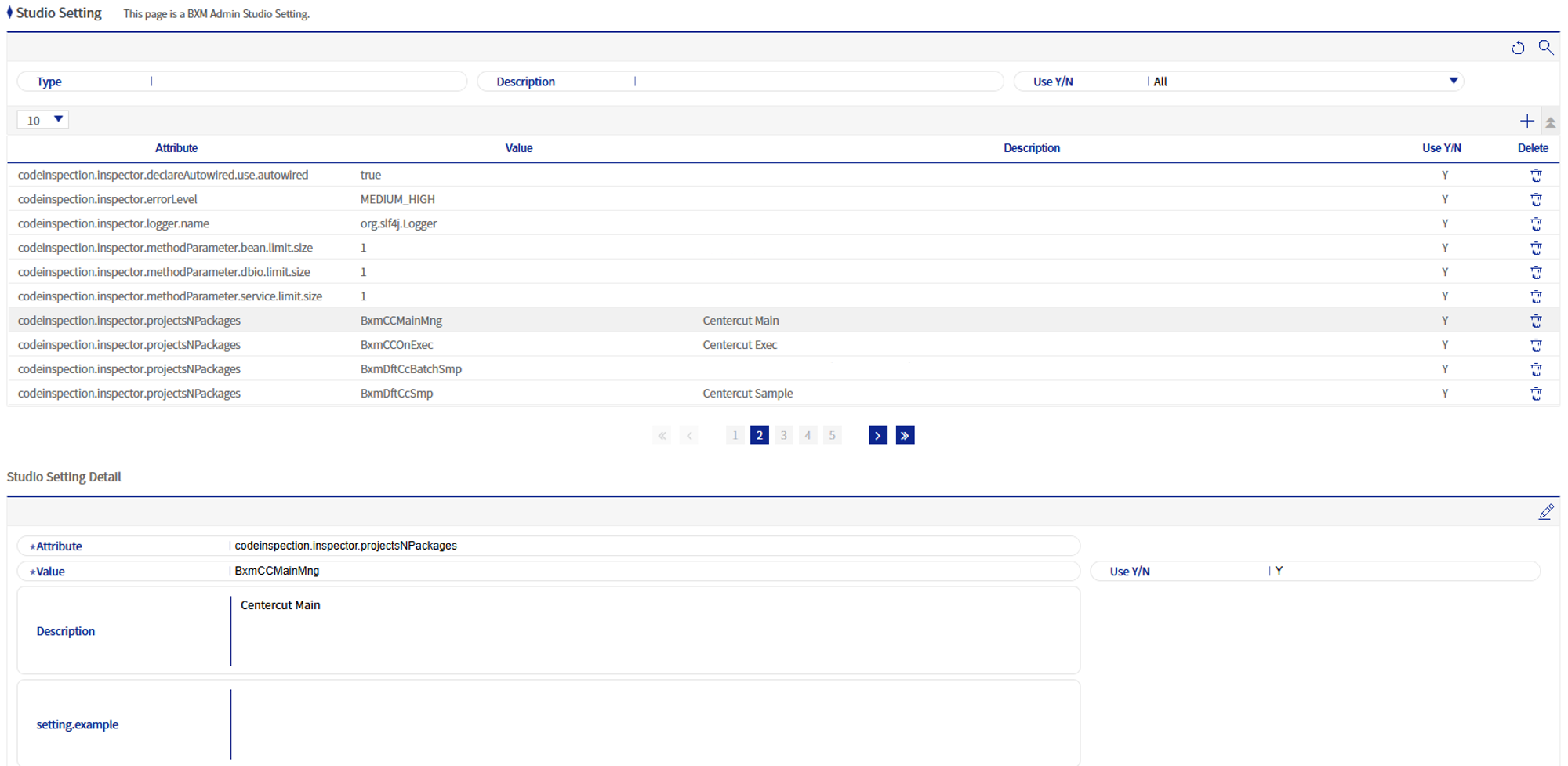Click the Type filter input field
Screen dimensions: 1568x766
[x=306, y=82]
